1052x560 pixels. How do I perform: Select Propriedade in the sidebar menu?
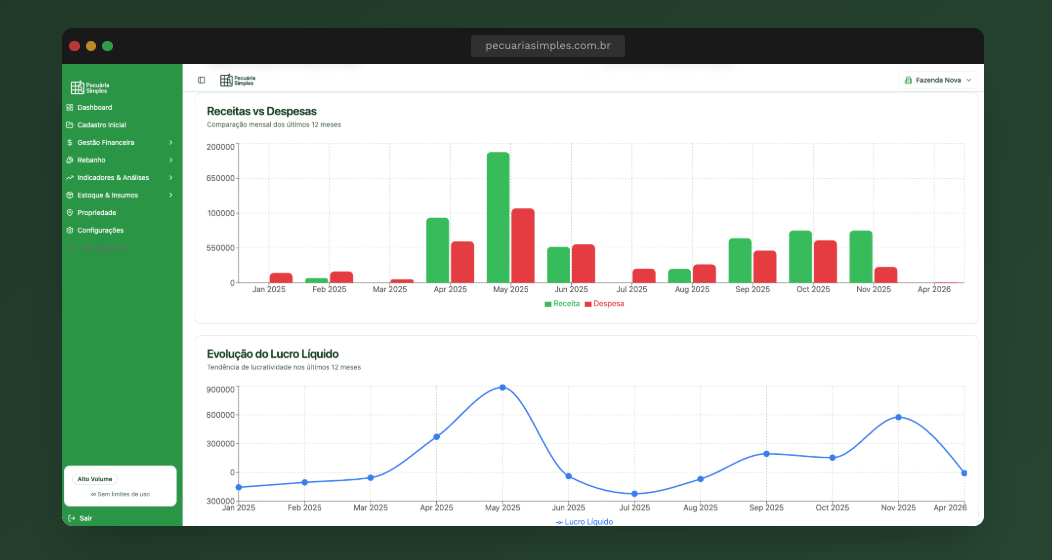click(x=96, y=212)
